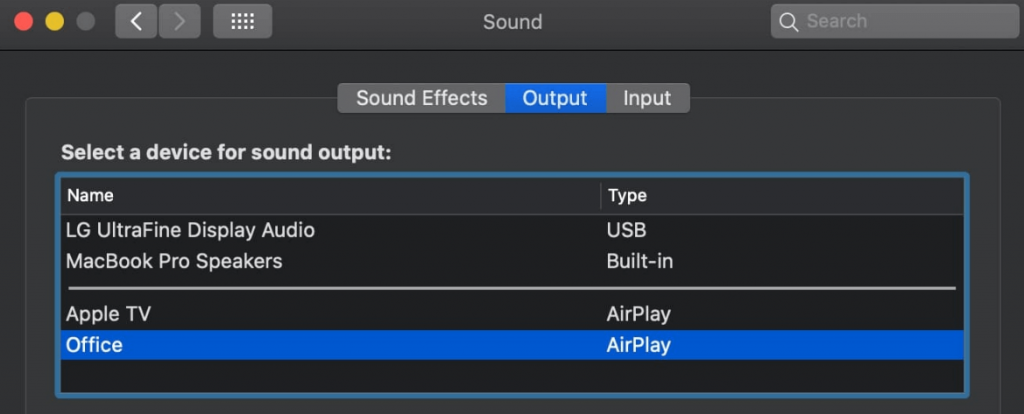Image resolution: width=1024 pixels, height=414 pixels.
Task: Click the forward navigation arrow
Action: pos(179,21)
